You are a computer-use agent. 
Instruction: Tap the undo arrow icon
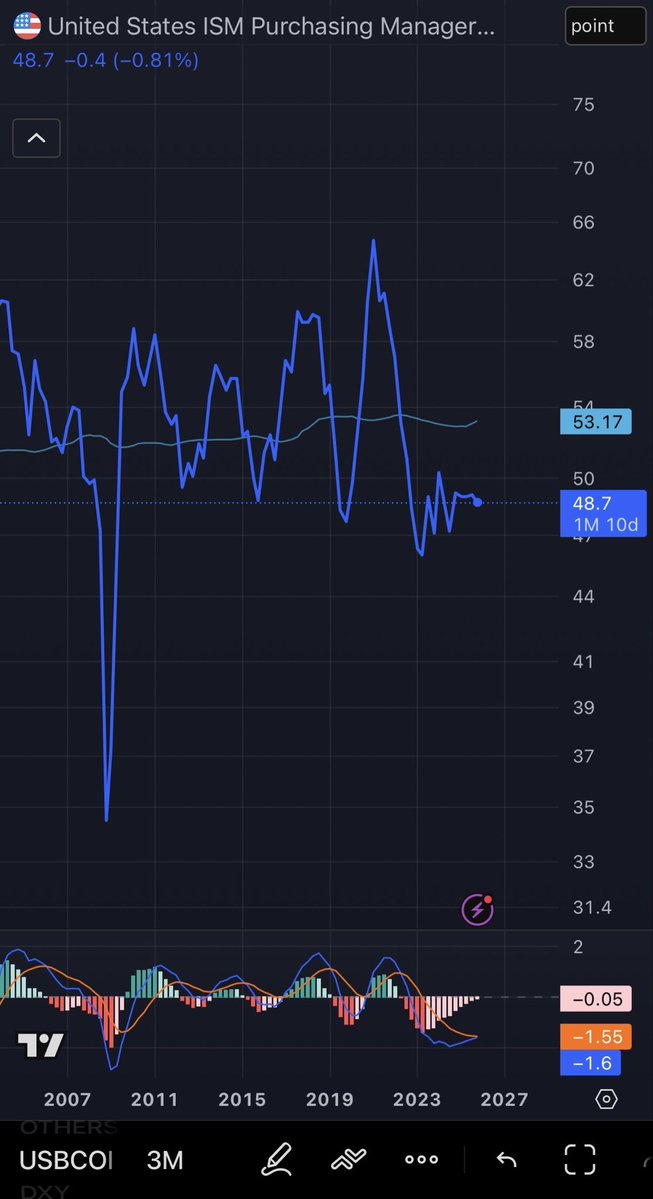pos(507,1160)
